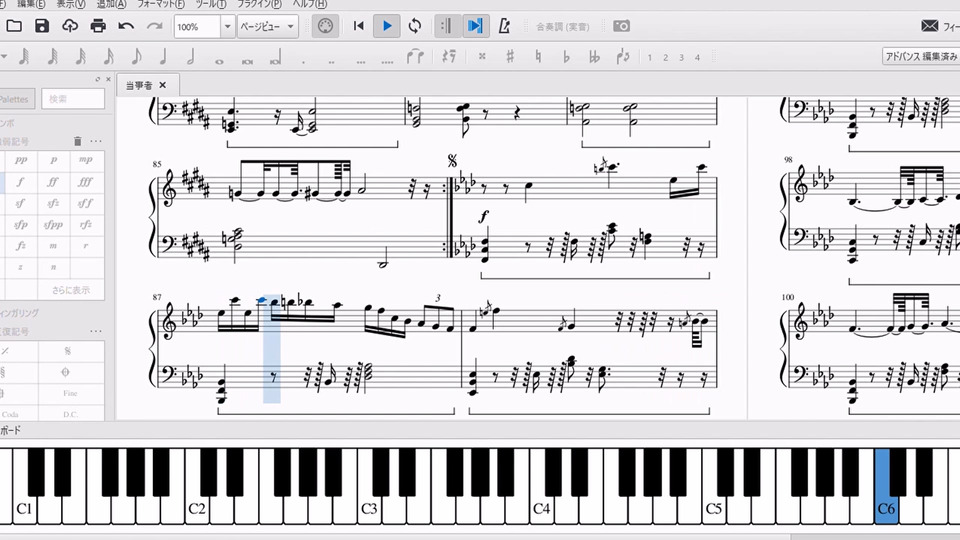Open the ヘルプ(H) menu
960x540 pixels.
tap(309, 4)
